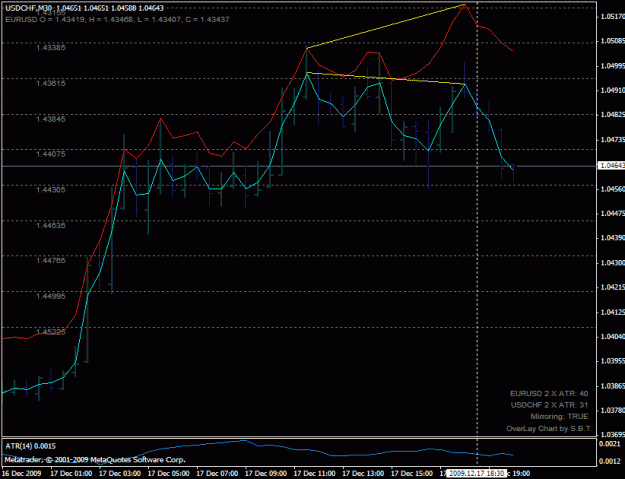Select the lower falling yellow trendline

point(385,78)
